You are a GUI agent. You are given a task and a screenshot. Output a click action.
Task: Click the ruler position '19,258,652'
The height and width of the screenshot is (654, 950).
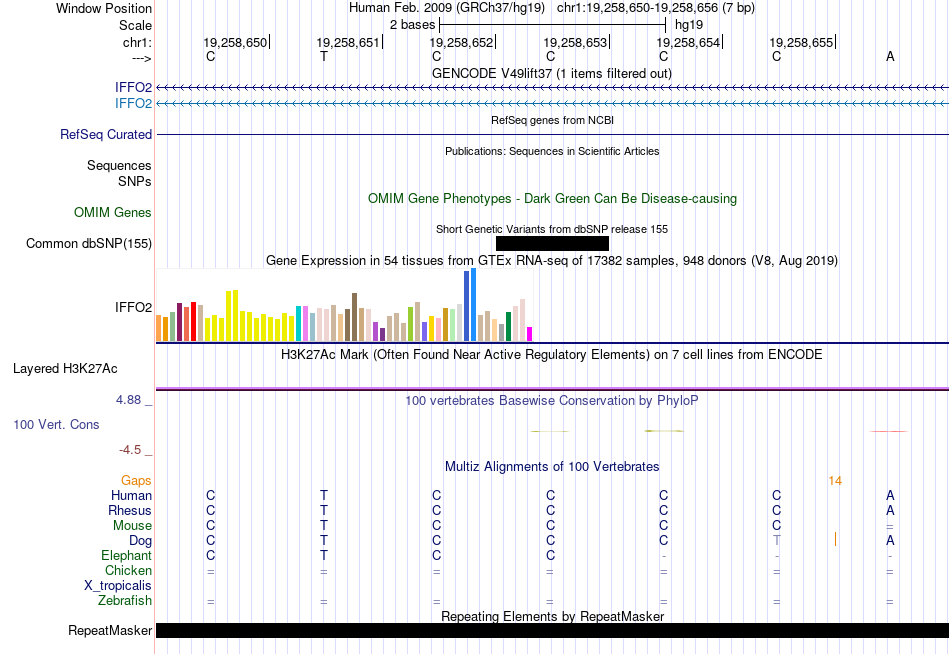pyautogui.click(x=462, y=42)
